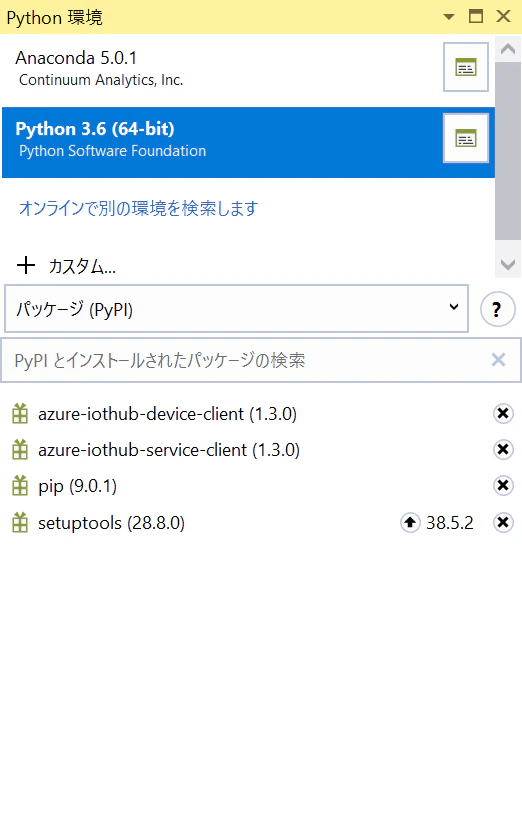Uninstall the setuptools package
This screenshot has width=522, height=826.
coord(503,523)
